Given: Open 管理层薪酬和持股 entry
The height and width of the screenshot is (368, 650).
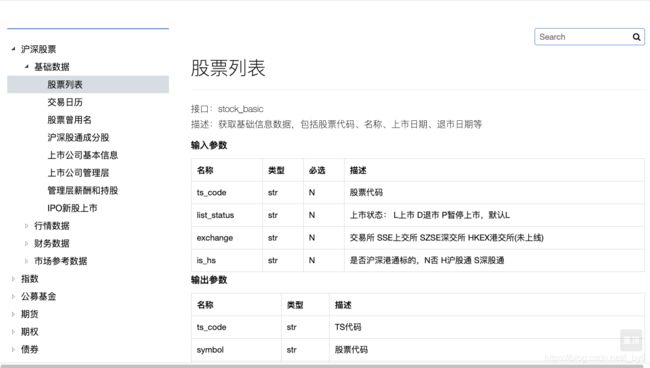Looking at the screenshot, I should pyautogui.click(x=82, y=191).
